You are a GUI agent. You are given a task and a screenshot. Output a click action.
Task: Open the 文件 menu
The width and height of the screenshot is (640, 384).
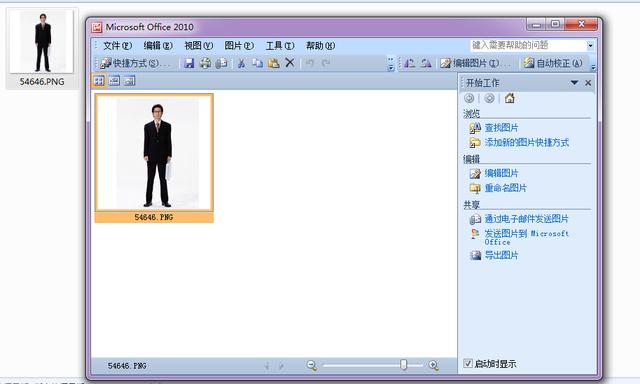(x=117, y=46)
